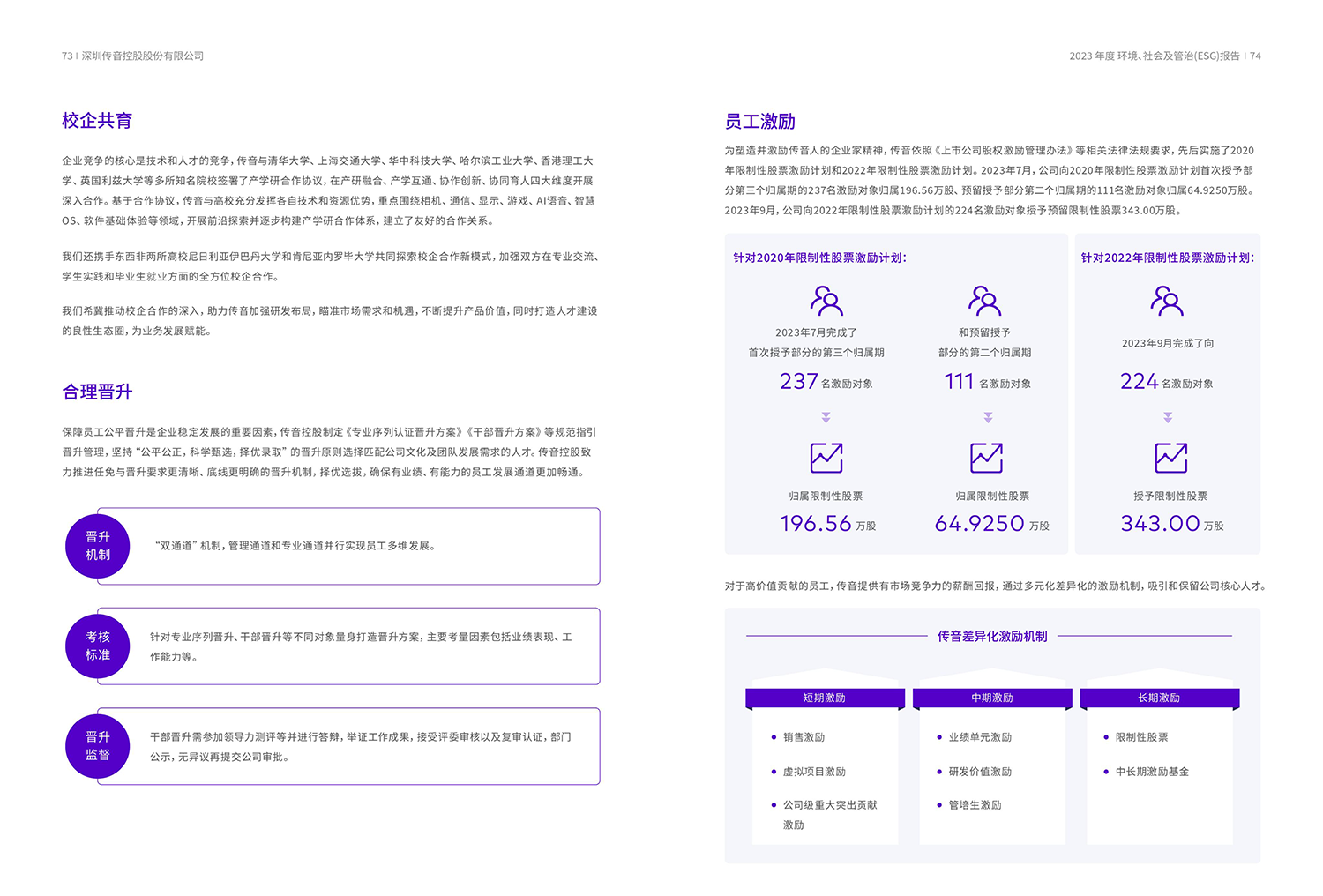This screenshot has width=1323, height=896.
Task: Select the chart icon above 343.00 万股
Action: click(1170, 458)
